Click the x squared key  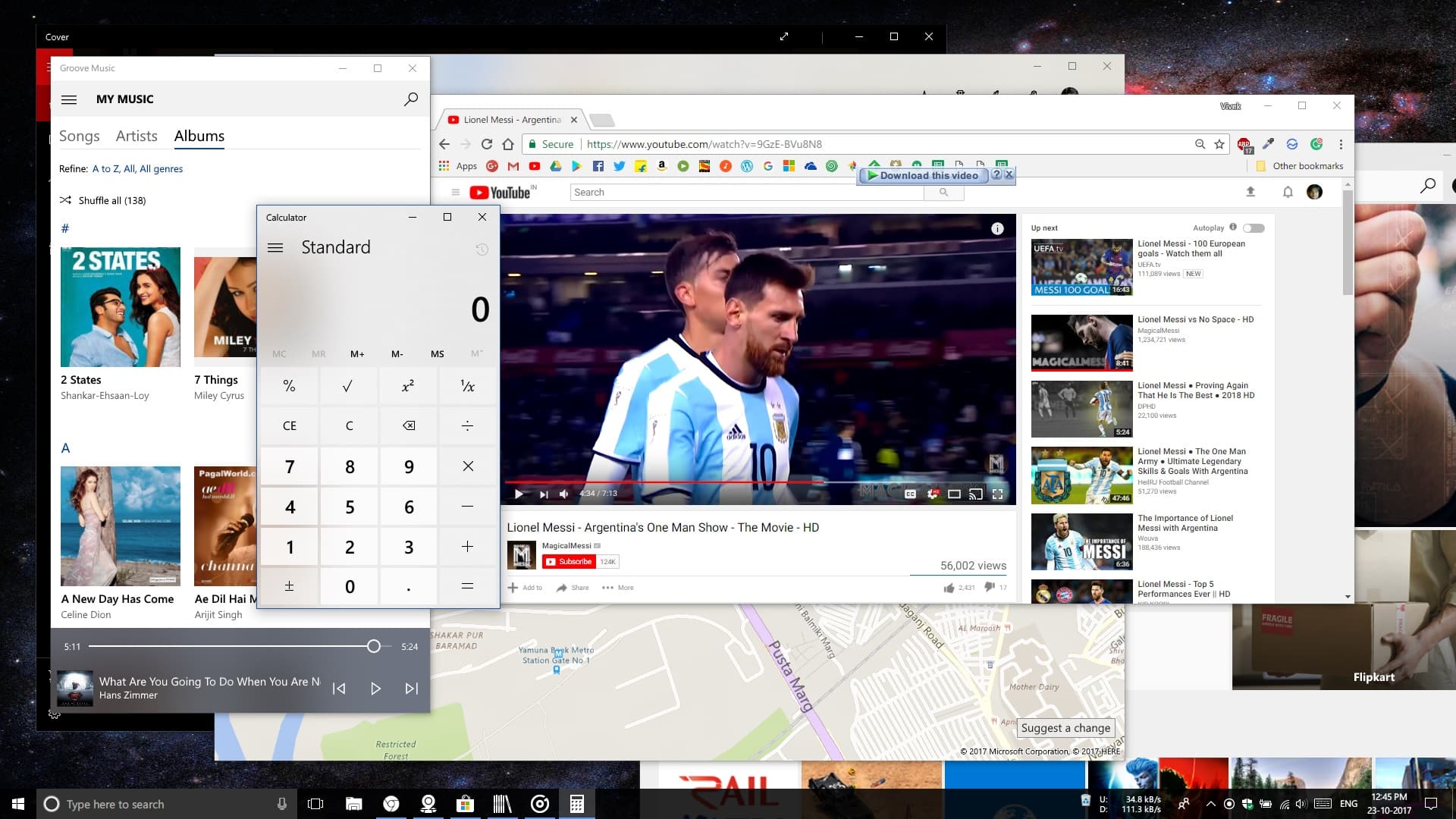408,386
